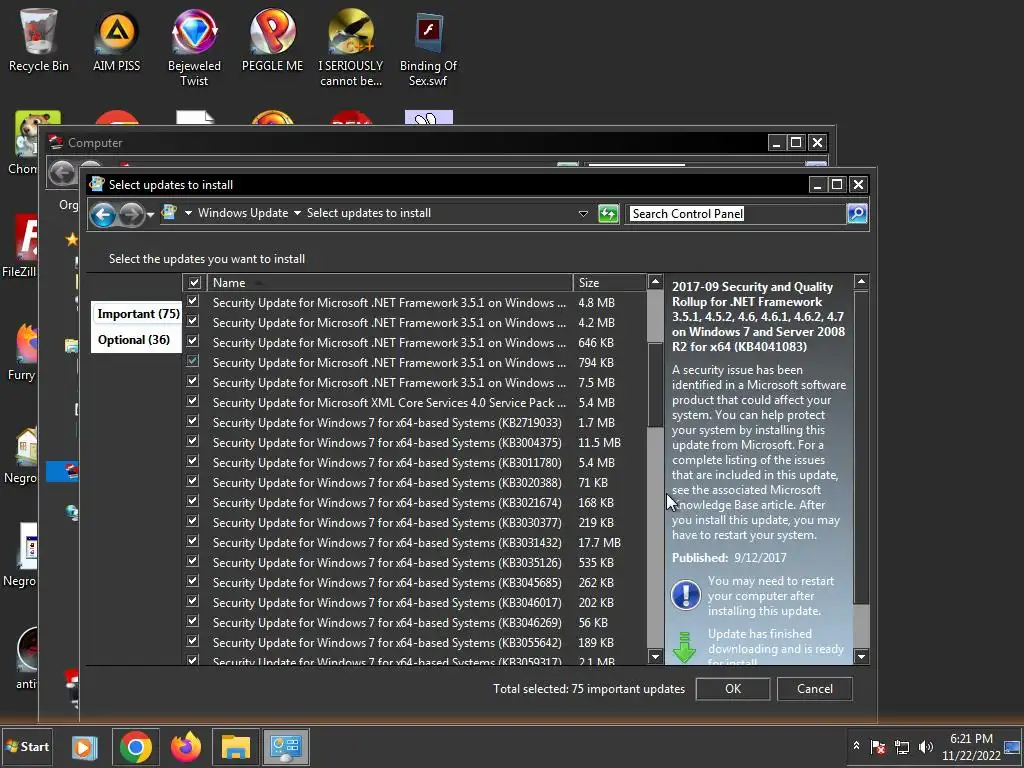Click the blue exclamation restart notice icon
The image size is (1024, 768).
pyautogui.click(x=686, y=595)
